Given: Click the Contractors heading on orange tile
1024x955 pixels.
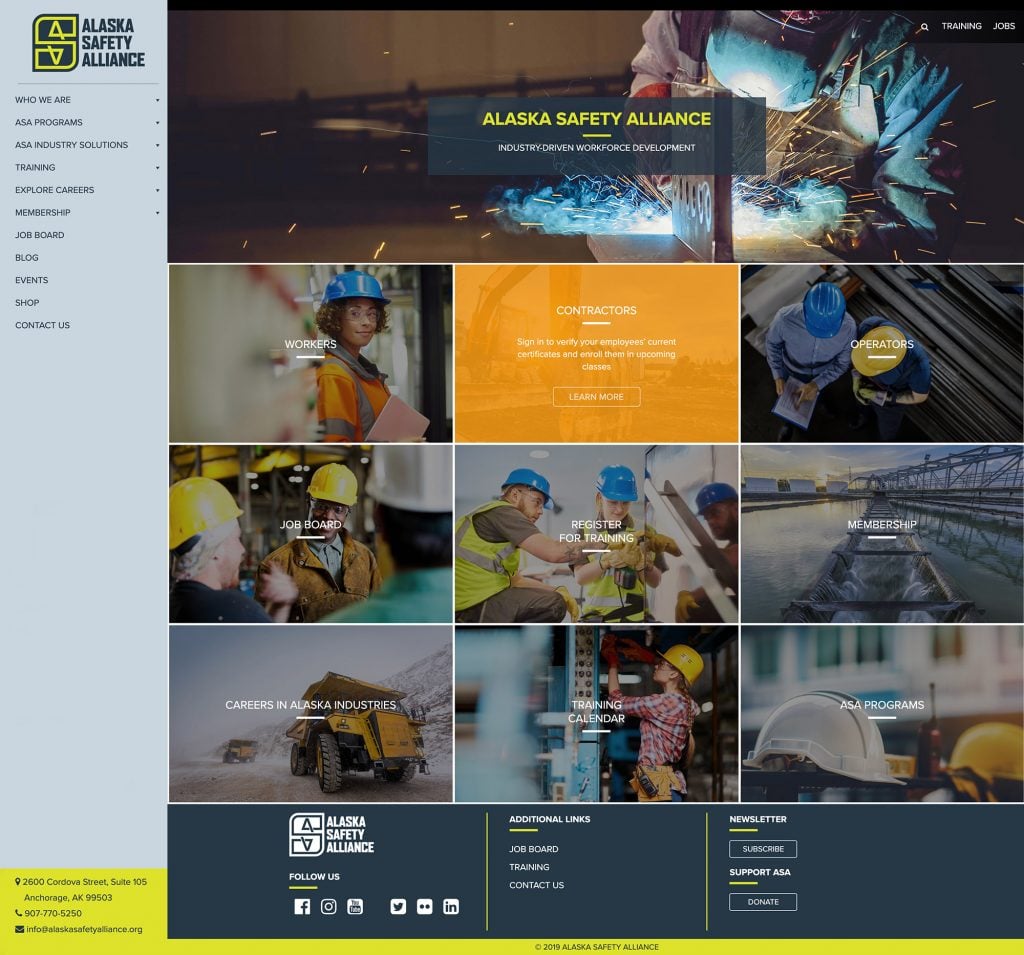Looking at the screenshot, I should [x=596, y=310].
